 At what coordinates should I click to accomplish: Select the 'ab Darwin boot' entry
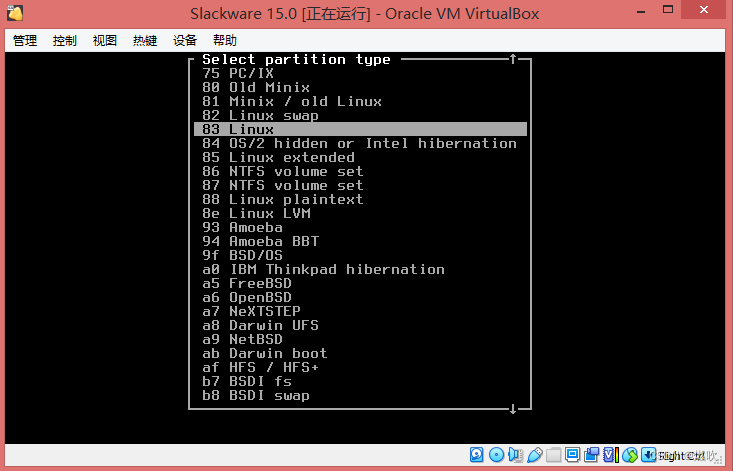(360, 354)
